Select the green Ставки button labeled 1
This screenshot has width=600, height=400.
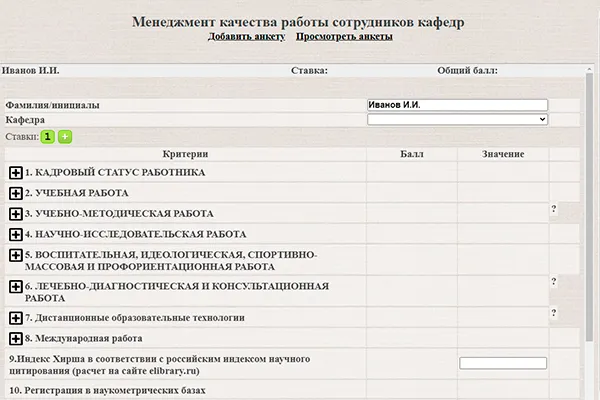47,136
